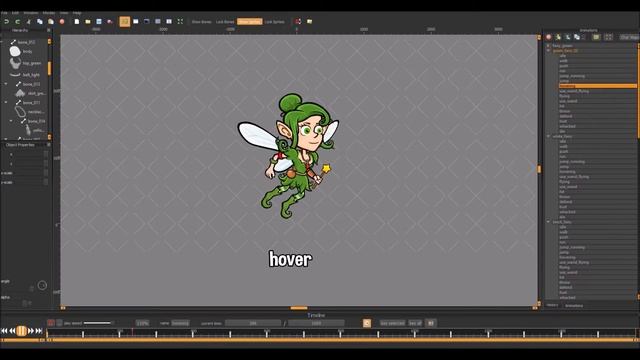Tick the checkbox beside the y property field
The image size is (640, 360).
46,164
